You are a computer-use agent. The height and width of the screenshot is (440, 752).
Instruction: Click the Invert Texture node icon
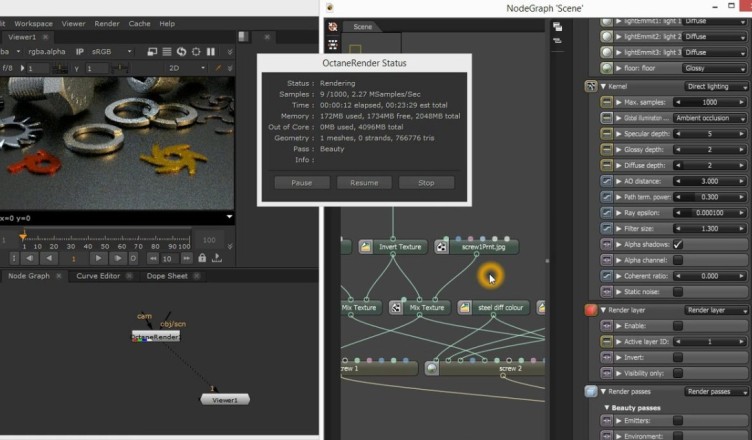(365, 247)
